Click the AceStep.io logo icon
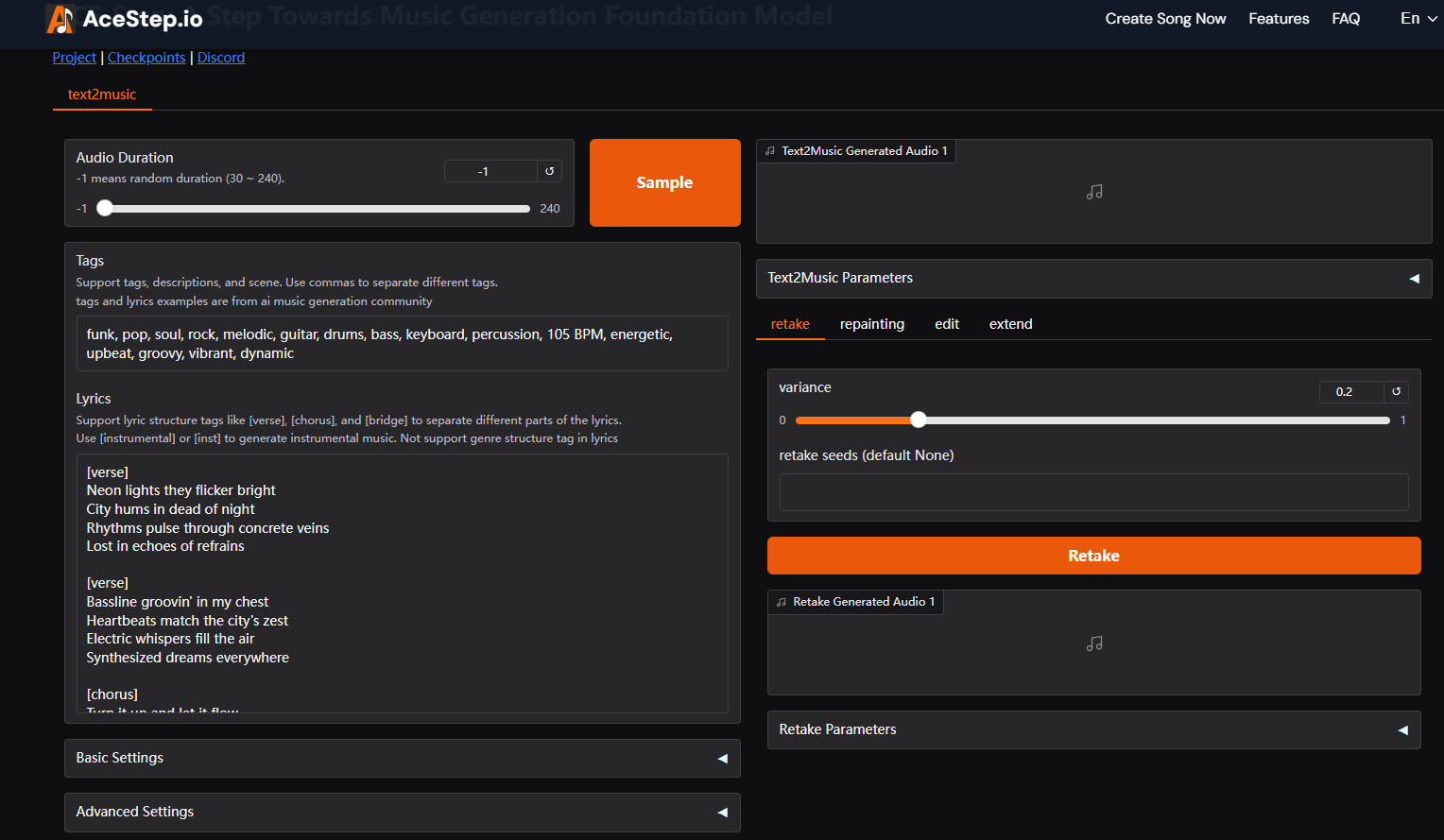 click(x=60, y=19)
